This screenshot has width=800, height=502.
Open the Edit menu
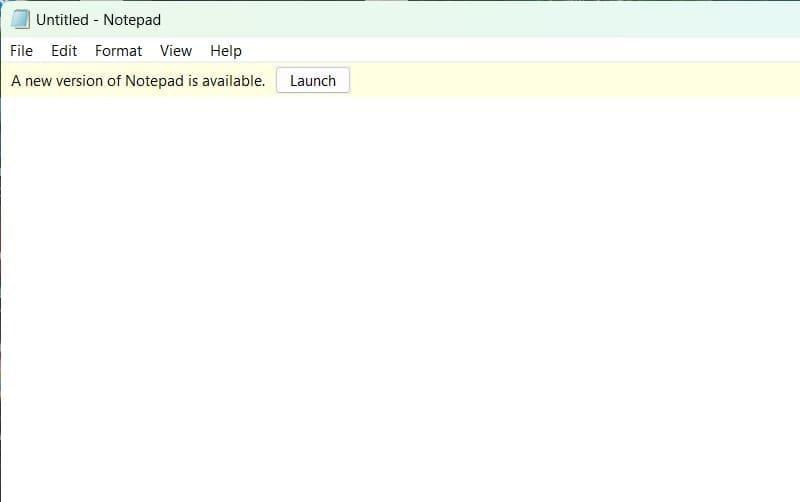click(64, 51)
